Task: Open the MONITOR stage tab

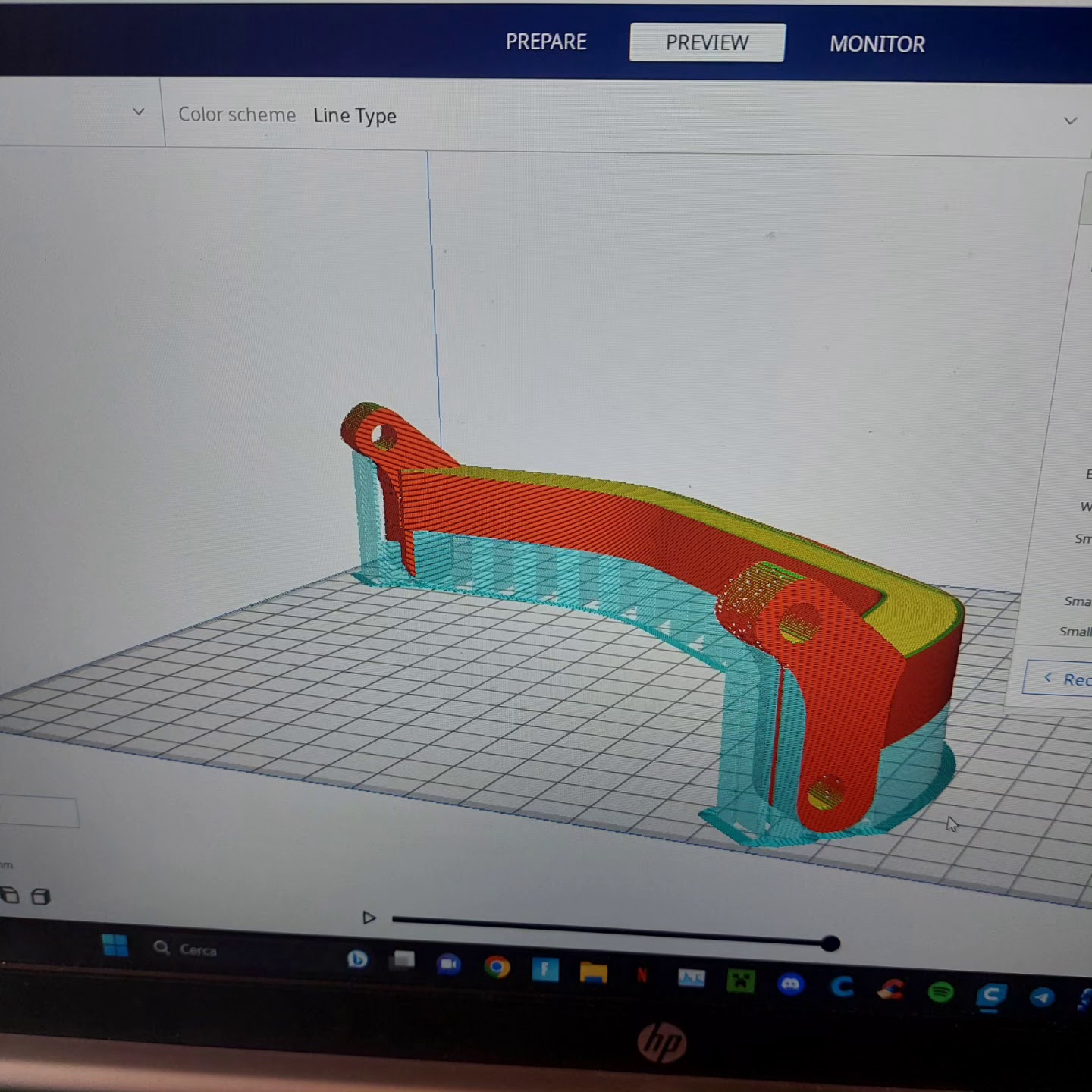Action: [877, 44]
